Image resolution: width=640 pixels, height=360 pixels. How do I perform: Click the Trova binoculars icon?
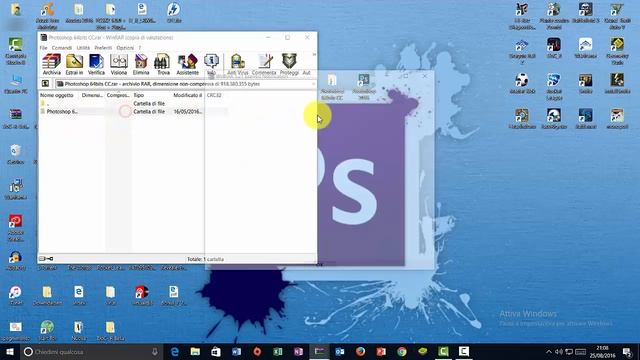[163, 64]
